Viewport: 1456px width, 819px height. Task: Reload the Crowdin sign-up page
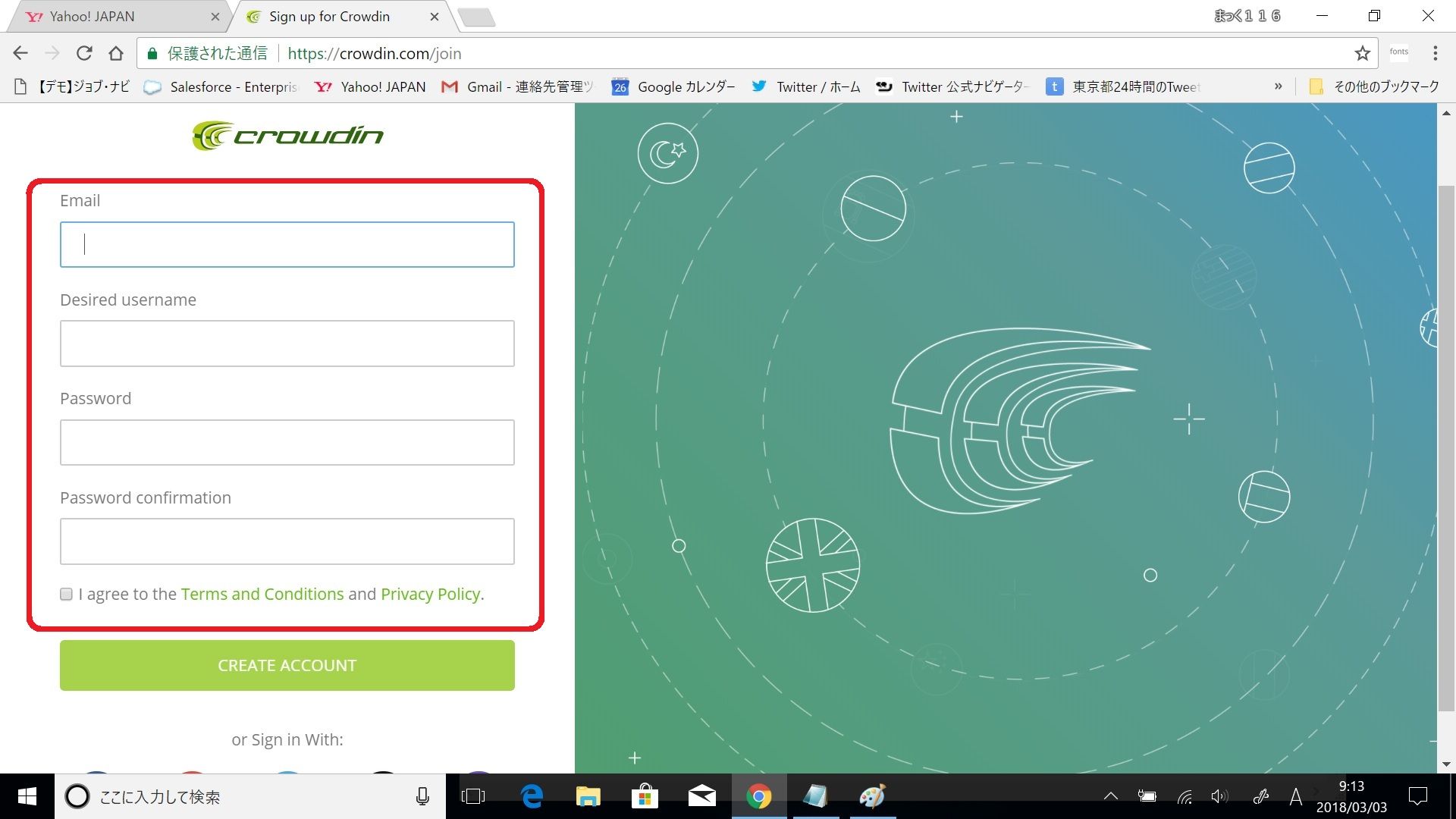pos(84,53)
